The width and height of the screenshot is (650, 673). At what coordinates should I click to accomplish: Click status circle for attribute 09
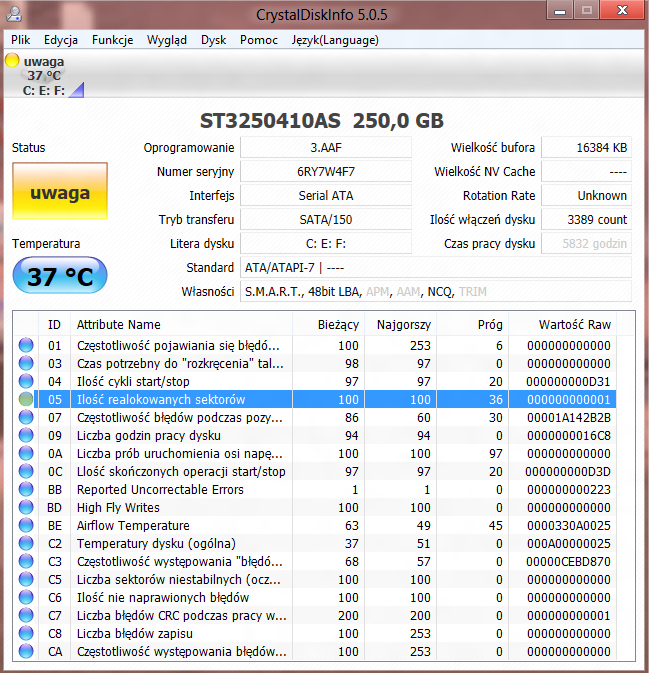[26, 435]
